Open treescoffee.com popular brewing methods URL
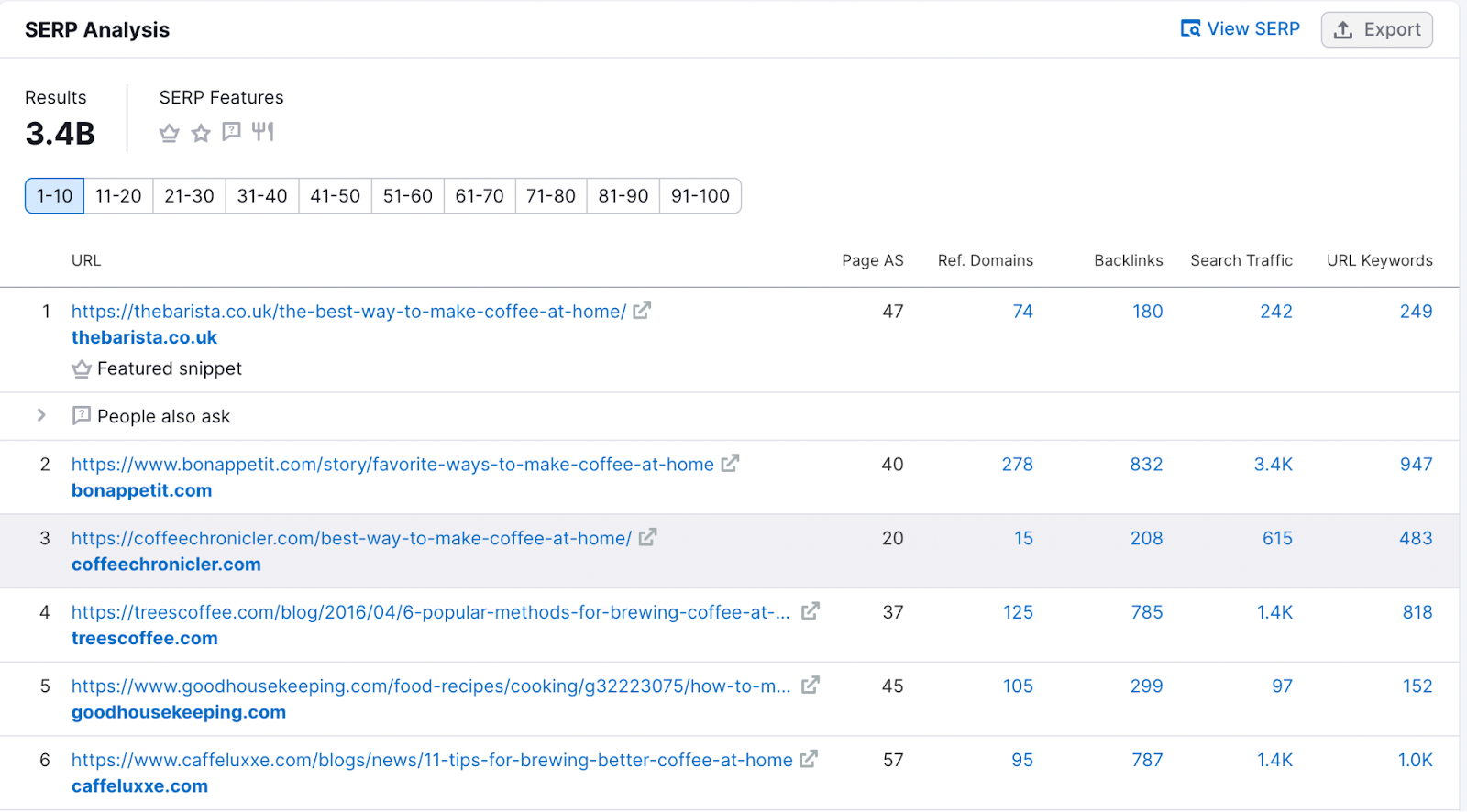1467x812 pixels. (431, 612)
